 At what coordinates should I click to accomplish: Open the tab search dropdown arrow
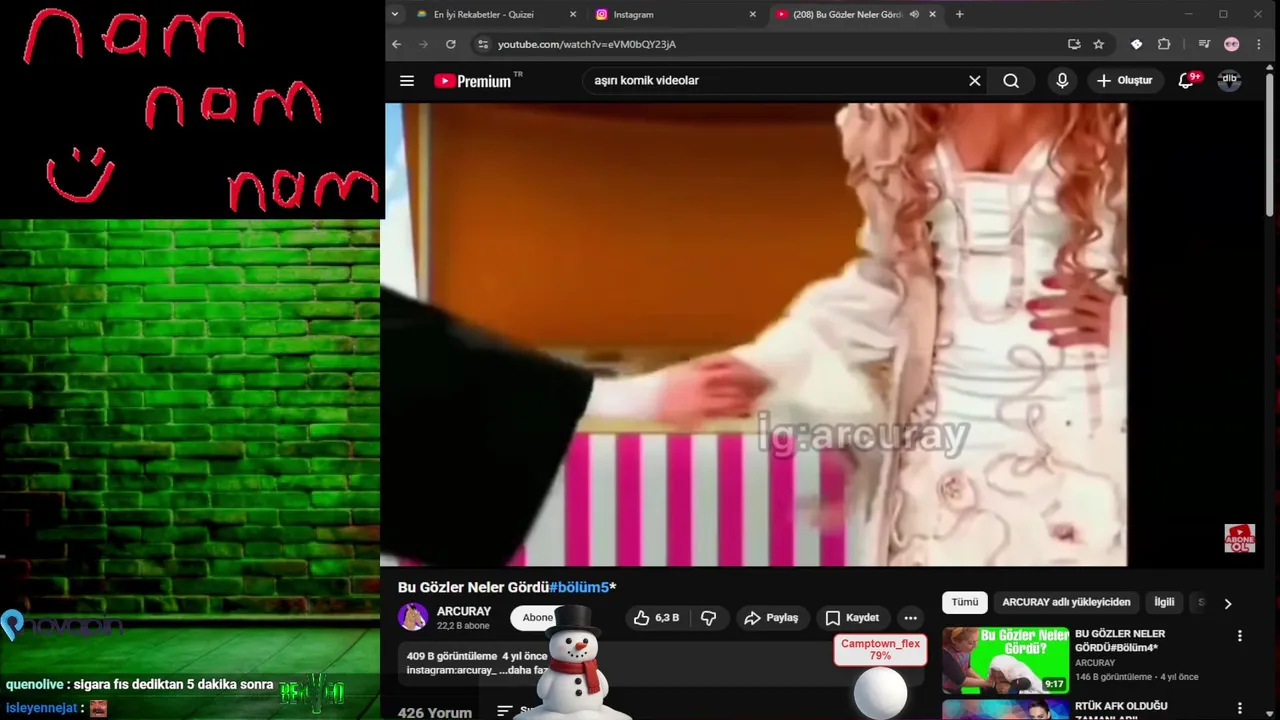pos(395,14)
